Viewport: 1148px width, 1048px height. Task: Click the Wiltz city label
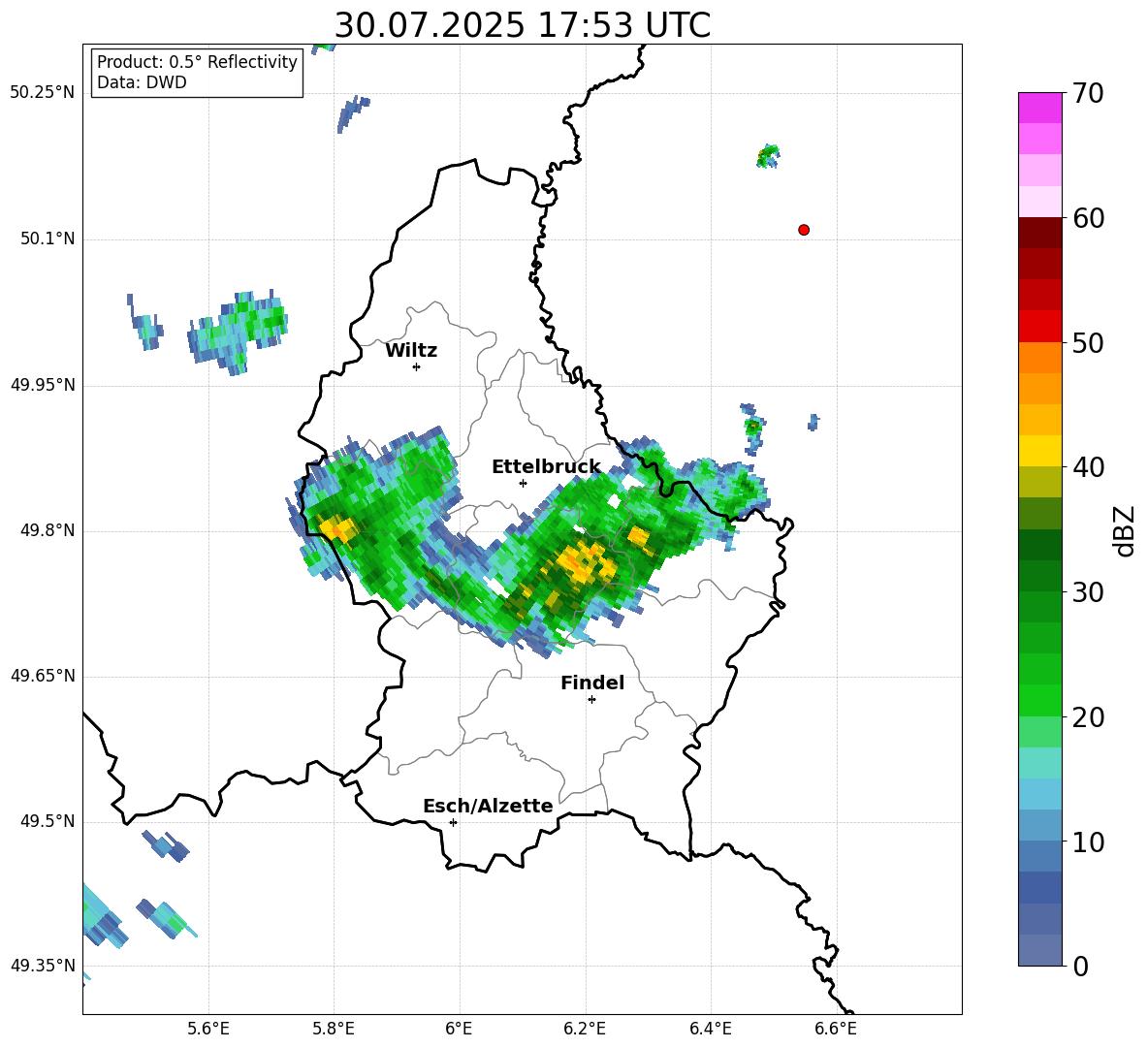tap(411, 351)
